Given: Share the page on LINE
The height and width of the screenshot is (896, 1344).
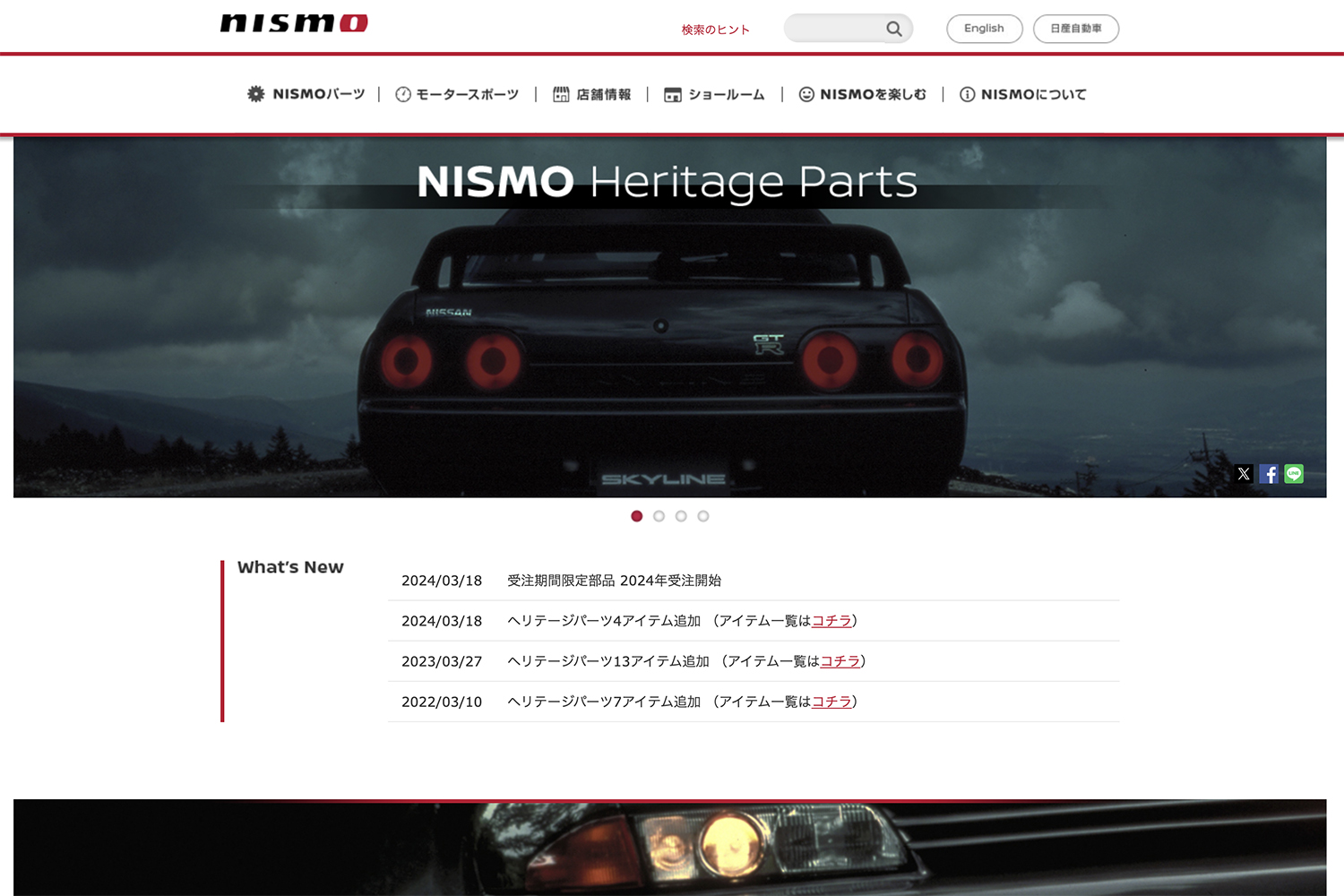Looking at the screenshot, I should 1294,474.
